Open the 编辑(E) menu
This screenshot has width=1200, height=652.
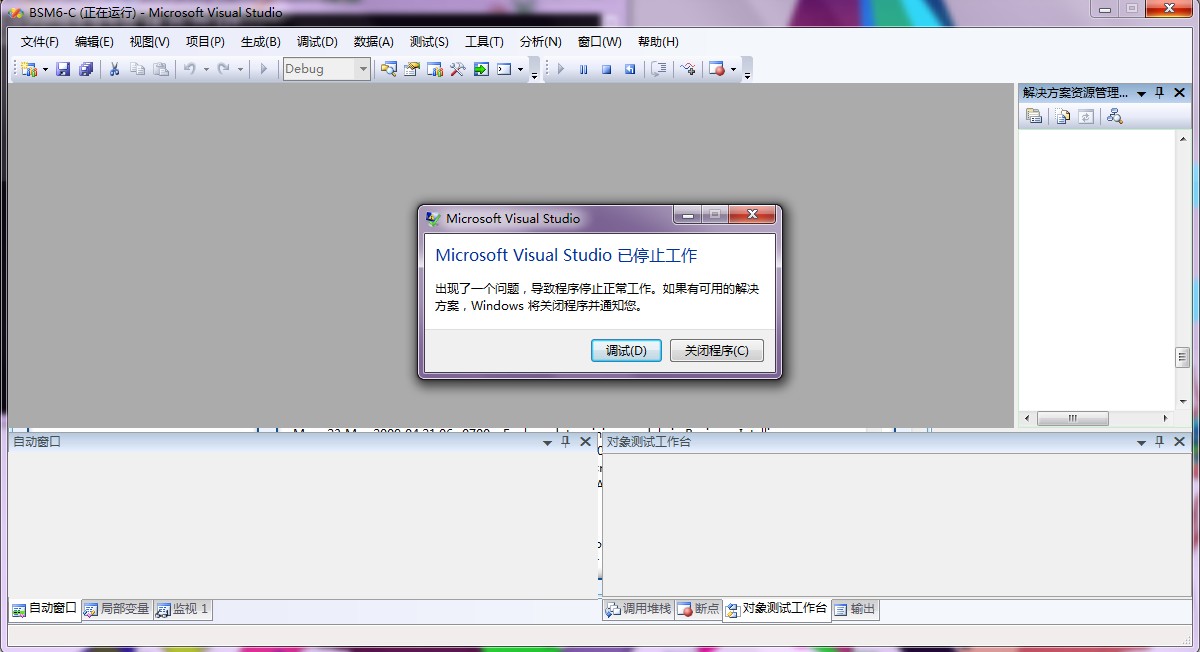(x=94, y=41)
